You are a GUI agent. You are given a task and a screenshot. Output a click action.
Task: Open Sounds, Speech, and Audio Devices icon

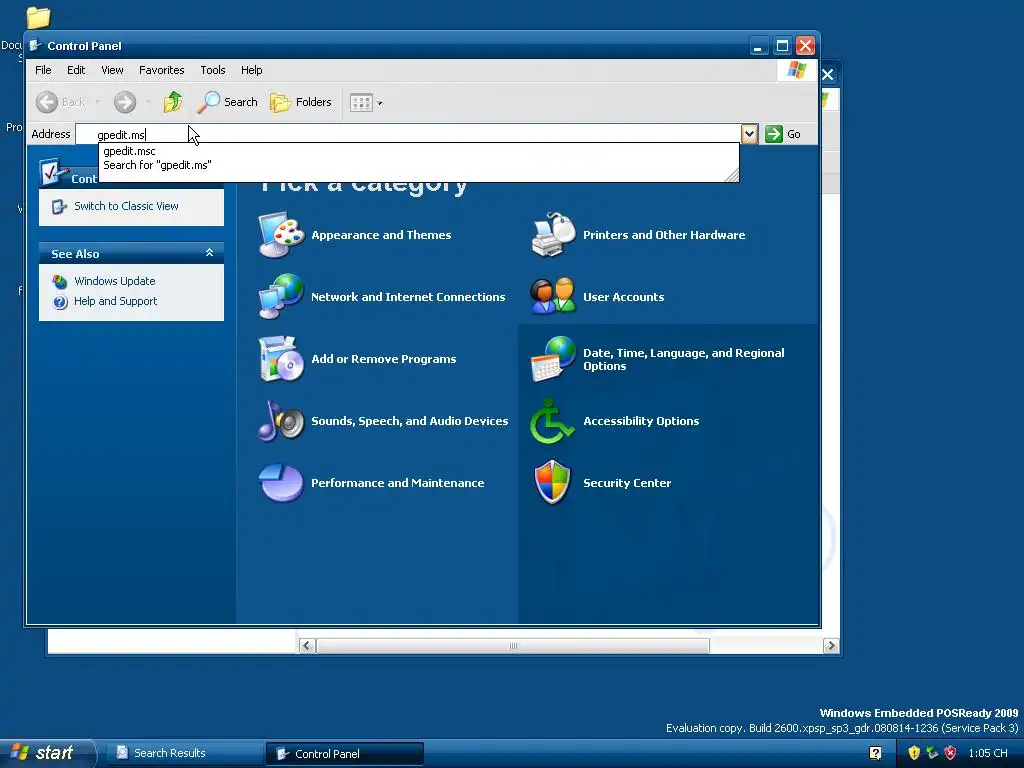[281, 421]
